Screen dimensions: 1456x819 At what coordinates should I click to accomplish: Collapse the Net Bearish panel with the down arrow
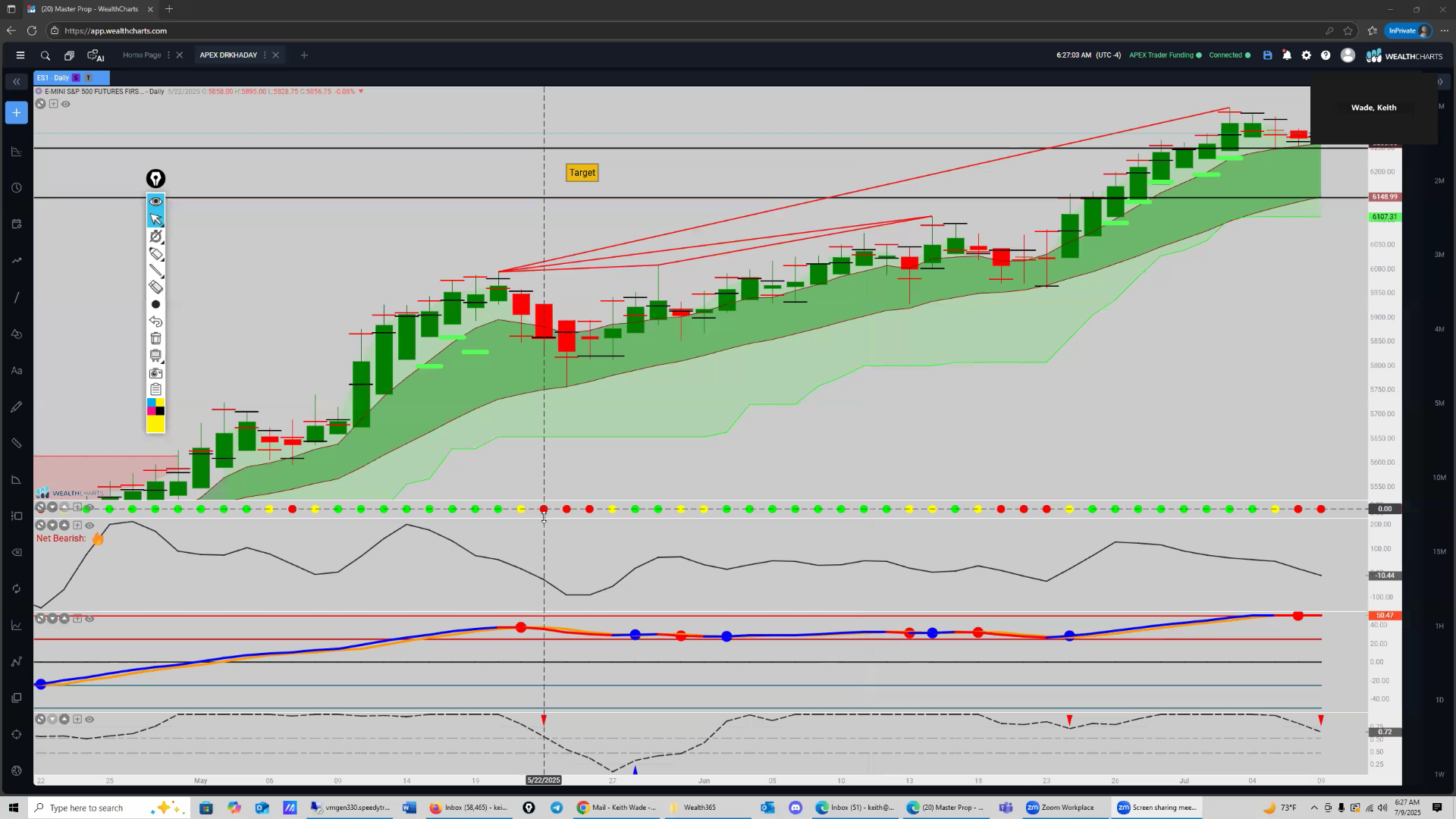[x=53, y=526]
